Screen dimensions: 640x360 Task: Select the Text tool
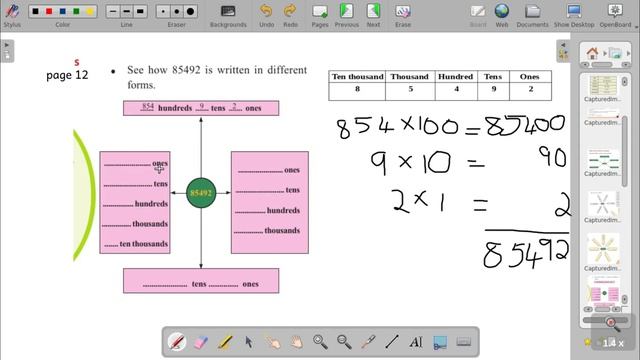point(416,342)
